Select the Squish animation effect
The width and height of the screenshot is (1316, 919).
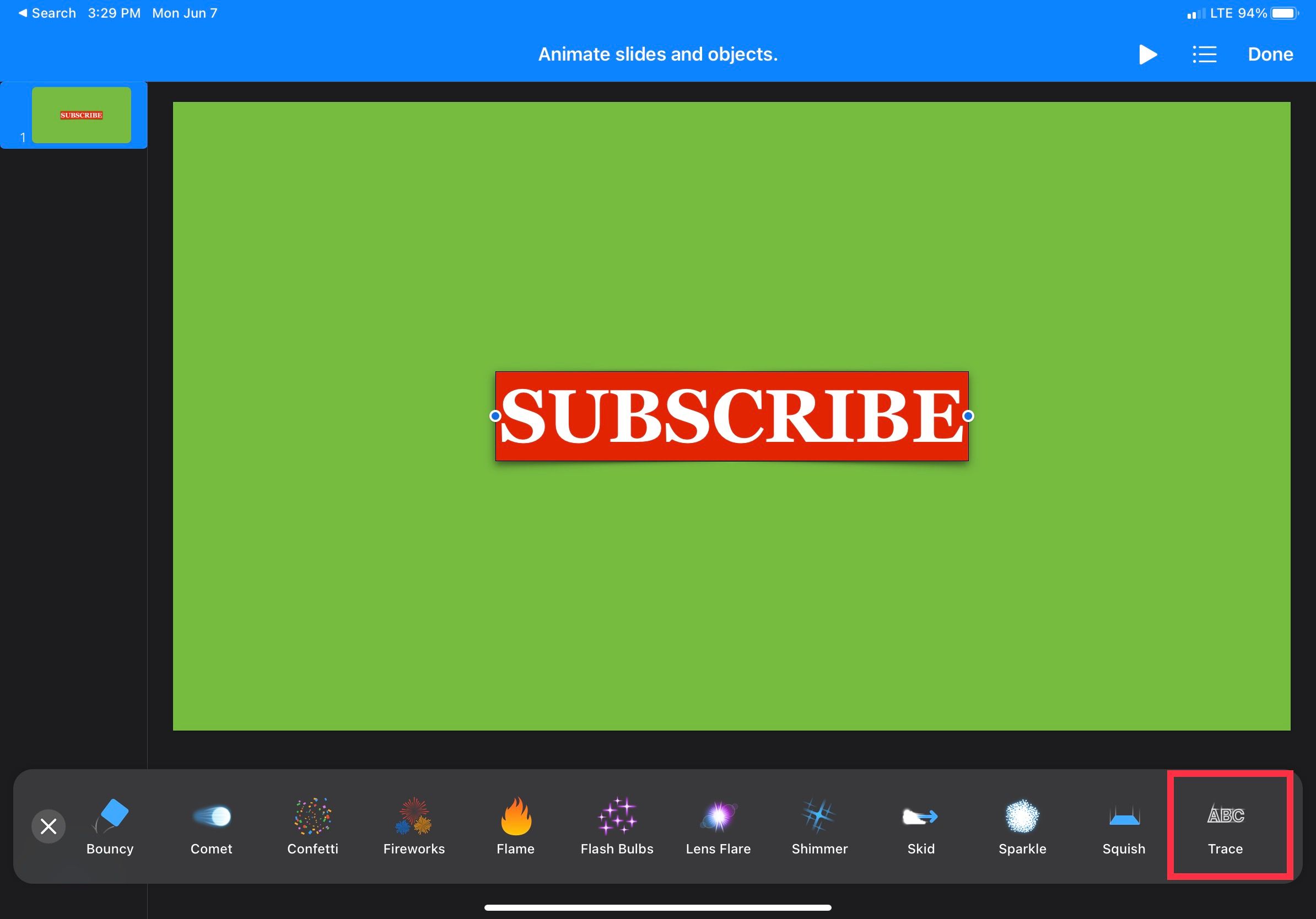coord(1122,826)
